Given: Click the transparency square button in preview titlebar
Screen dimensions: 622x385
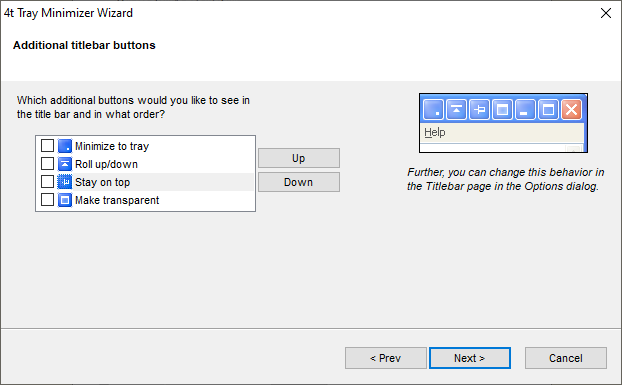Looking at the screenshot, I should point(502,109).
